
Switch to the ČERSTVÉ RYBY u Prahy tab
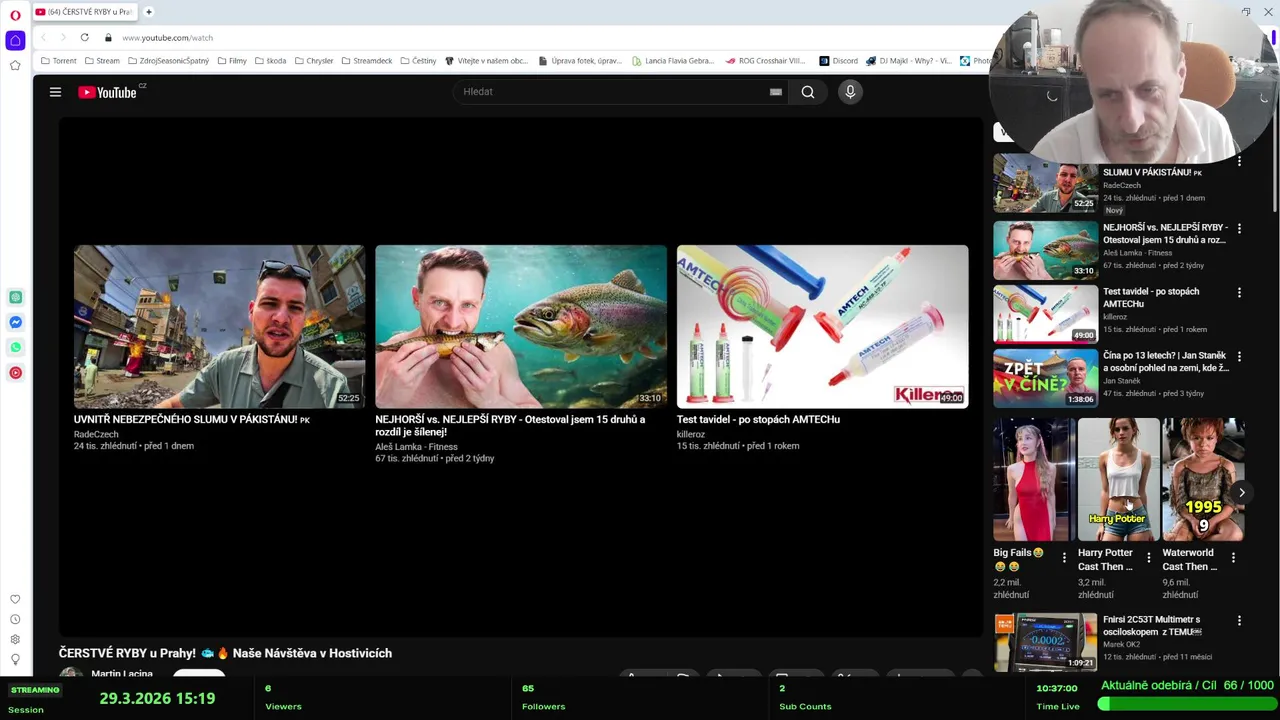coord(84,12)
